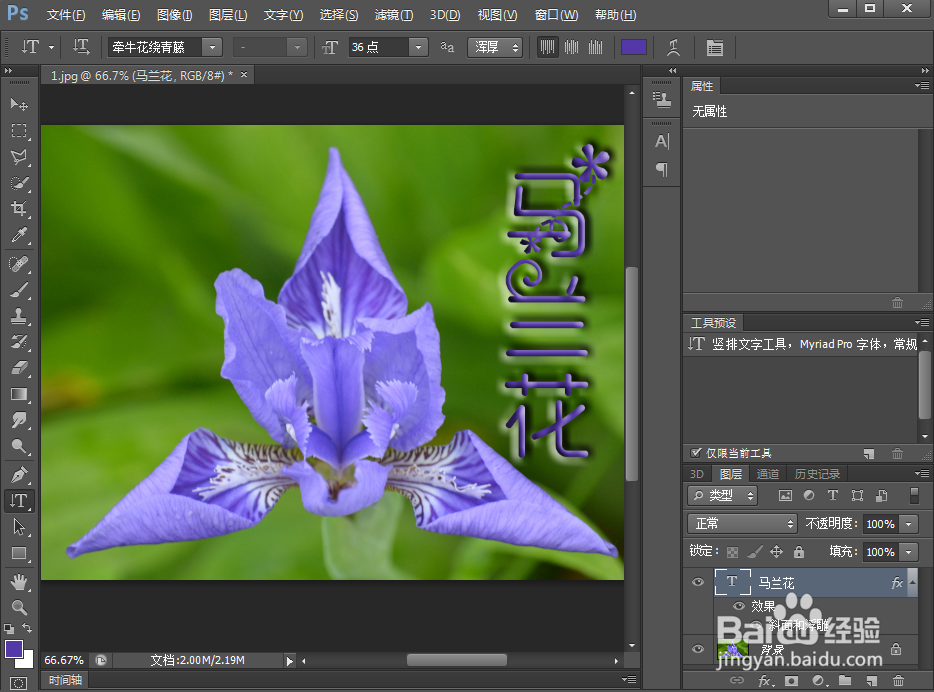
Task: Toggle 效果 layer effects visibility
Action: (739, 606)
